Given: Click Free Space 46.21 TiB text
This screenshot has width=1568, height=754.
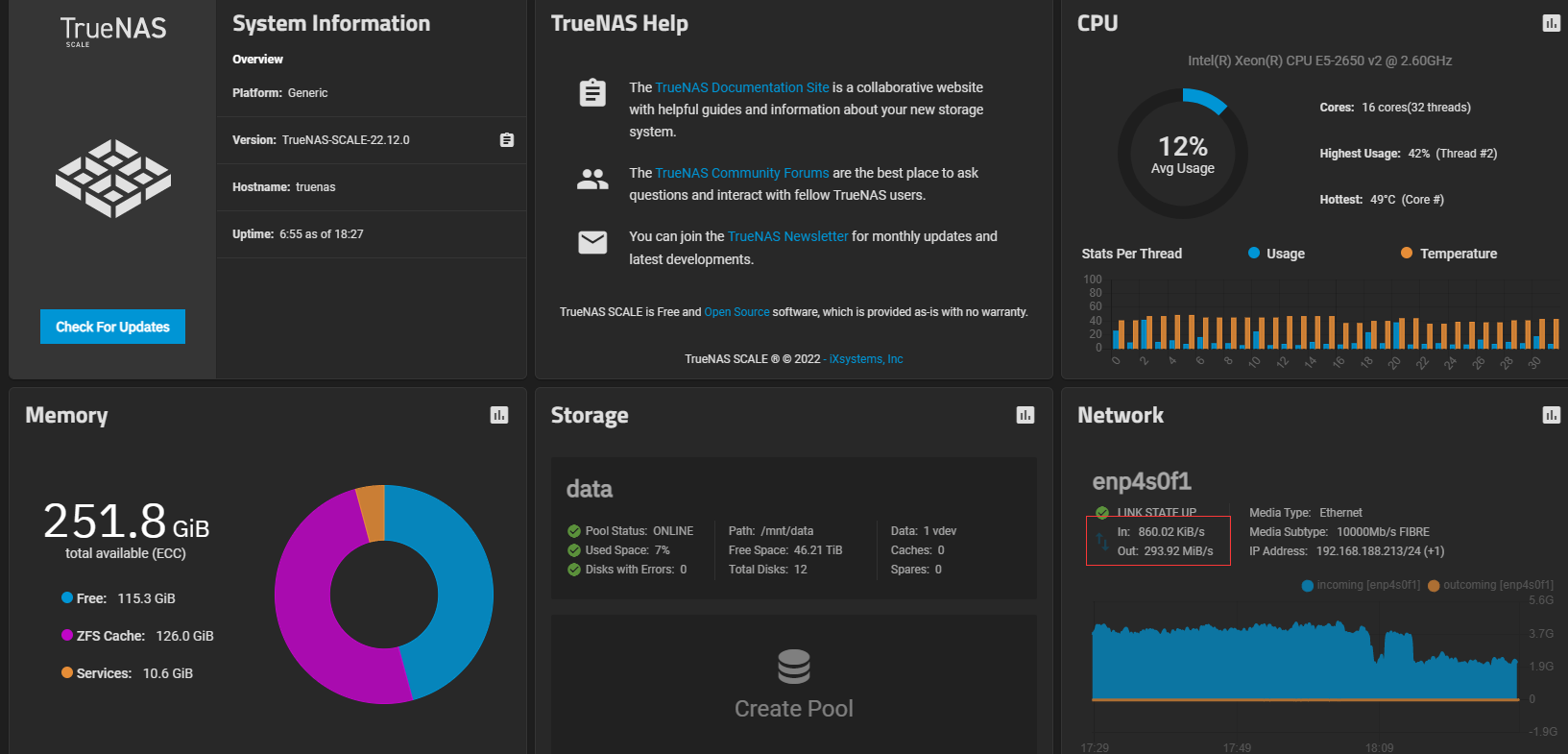Looking at the screenshot, I should [x=785, y=550].
